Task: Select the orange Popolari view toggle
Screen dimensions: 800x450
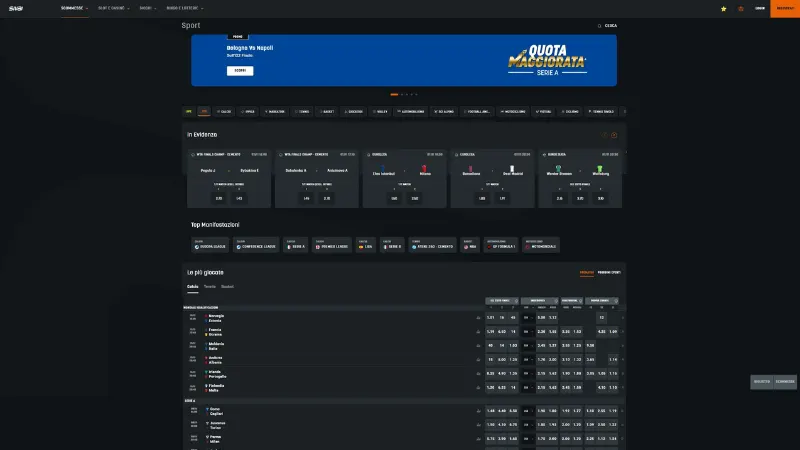Action: (x=587, y=272)
